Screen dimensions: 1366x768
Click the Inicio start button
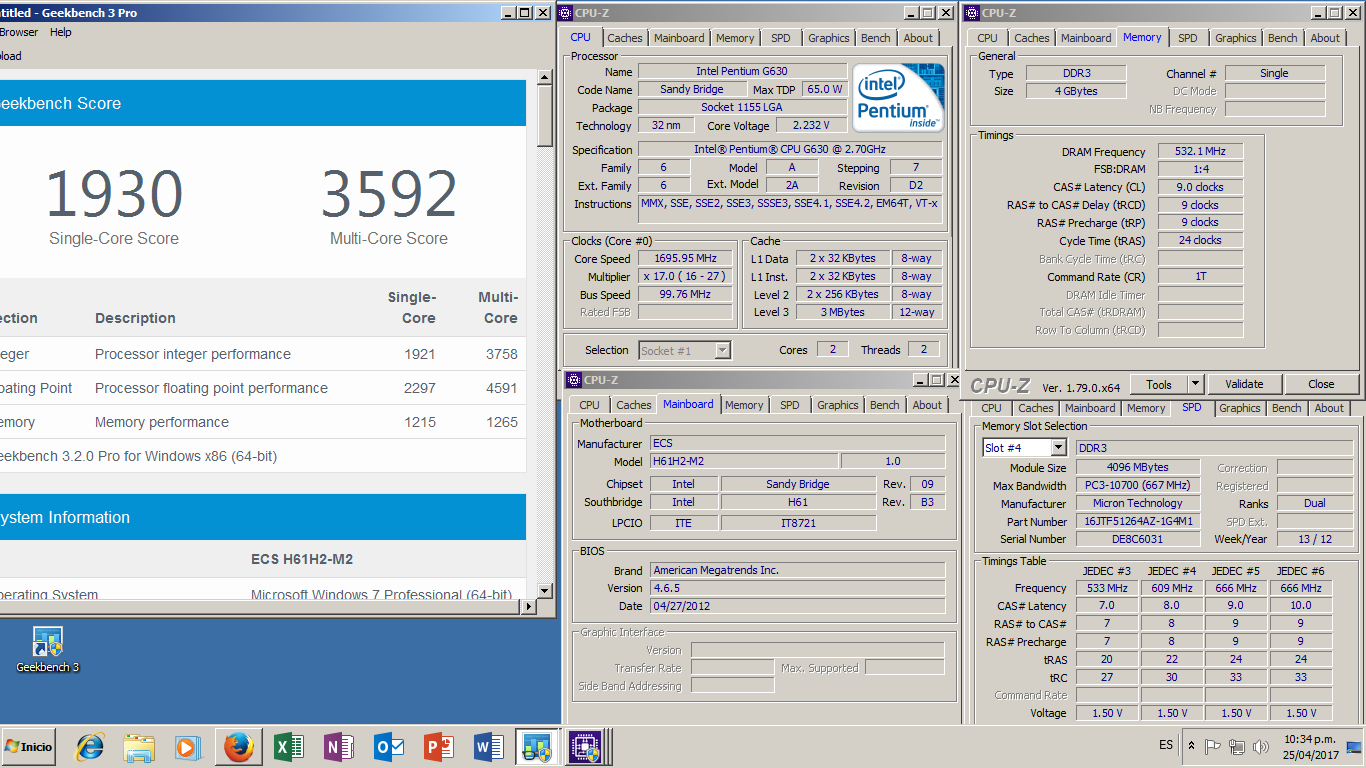pos(28,747)
